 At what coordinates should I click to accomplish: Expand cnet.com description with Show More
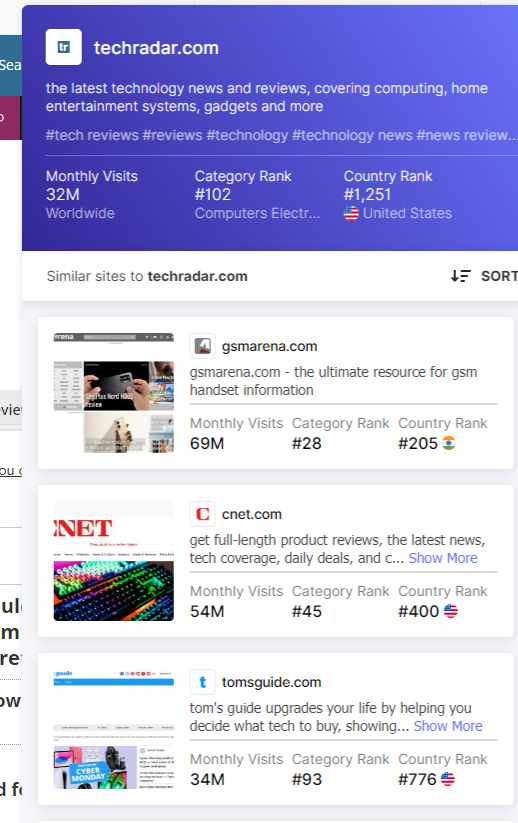[x=443, y=558]
